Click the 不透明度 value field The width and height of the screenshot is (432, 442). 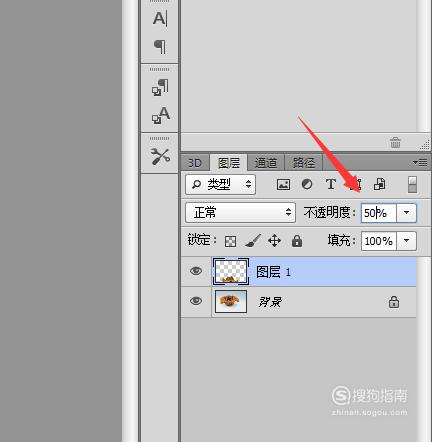378,213
